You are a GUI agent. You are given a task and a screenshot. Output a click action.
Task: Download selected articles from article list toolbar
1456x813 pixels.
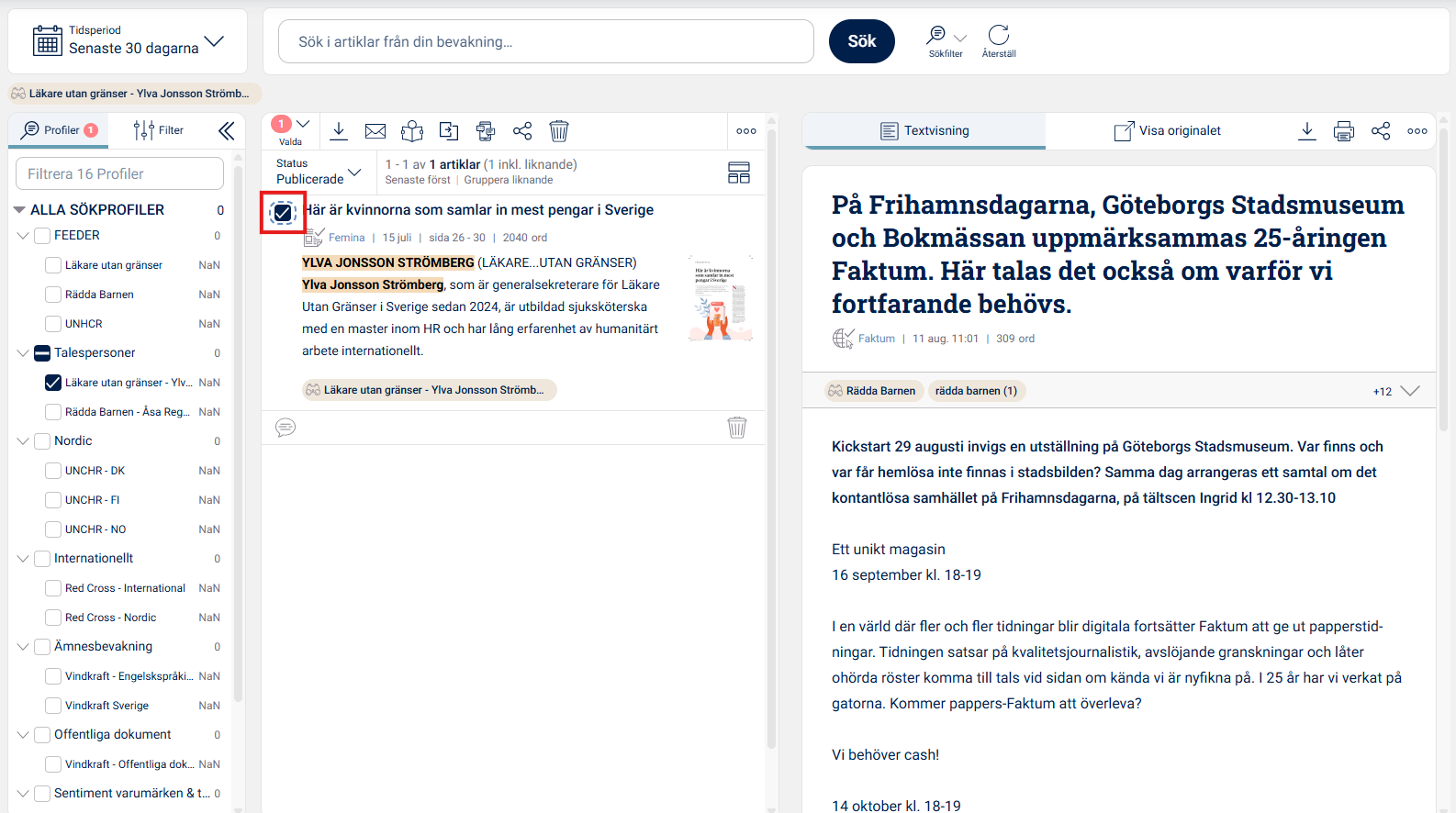pos(339,131)
